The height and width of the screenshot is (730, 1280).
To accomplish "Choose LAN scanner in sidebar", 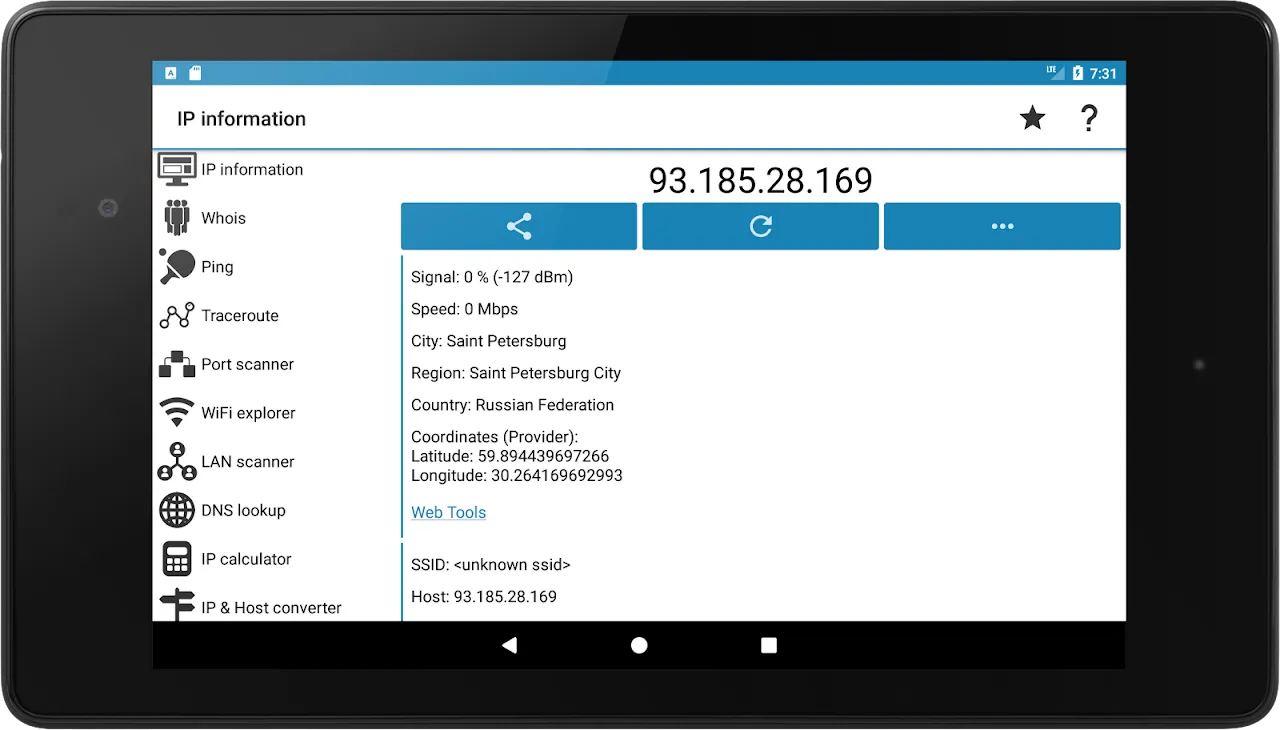I will (x=247, y=462).
